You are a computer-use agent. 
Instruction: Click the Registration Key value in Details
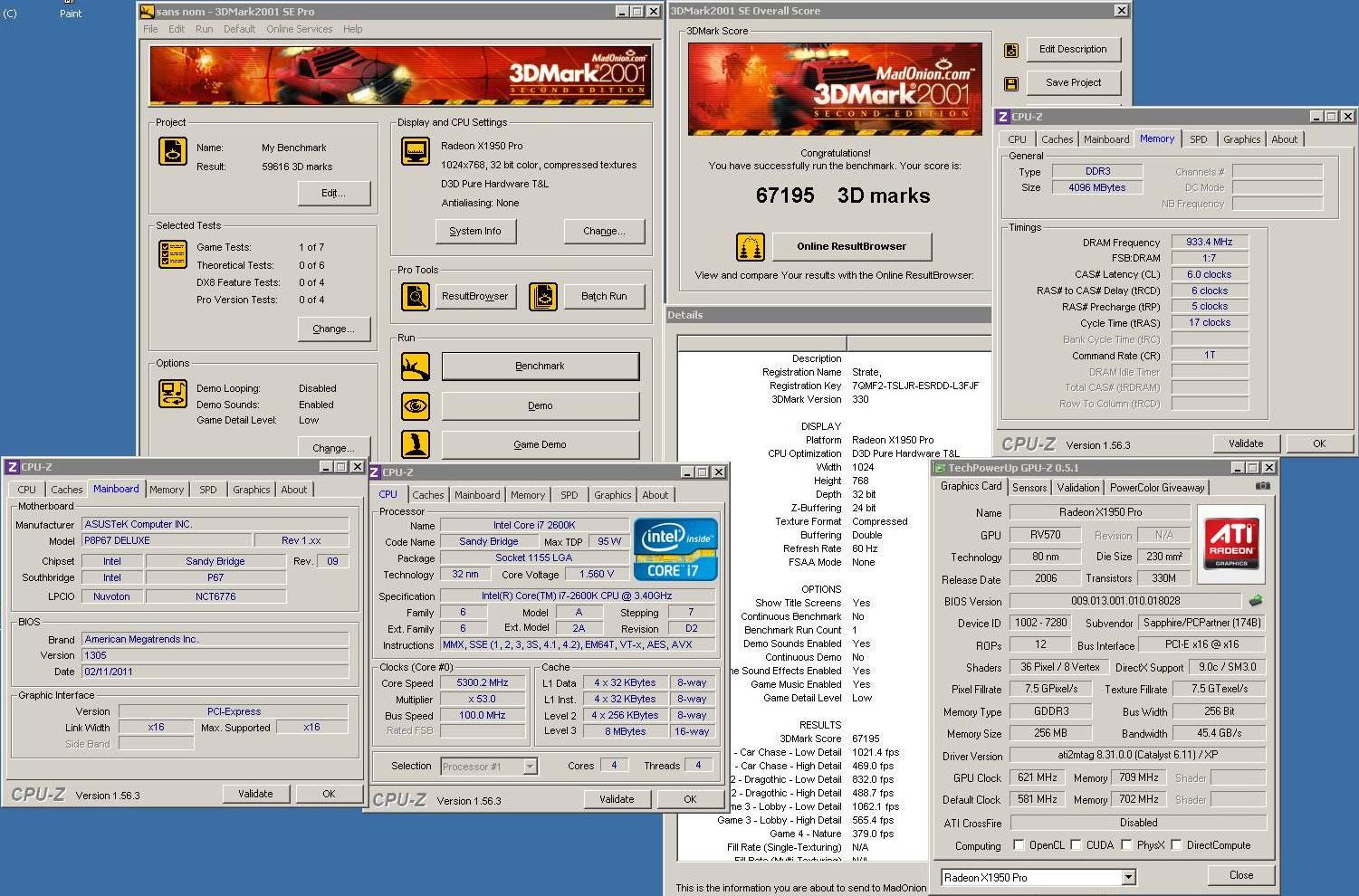915,386
